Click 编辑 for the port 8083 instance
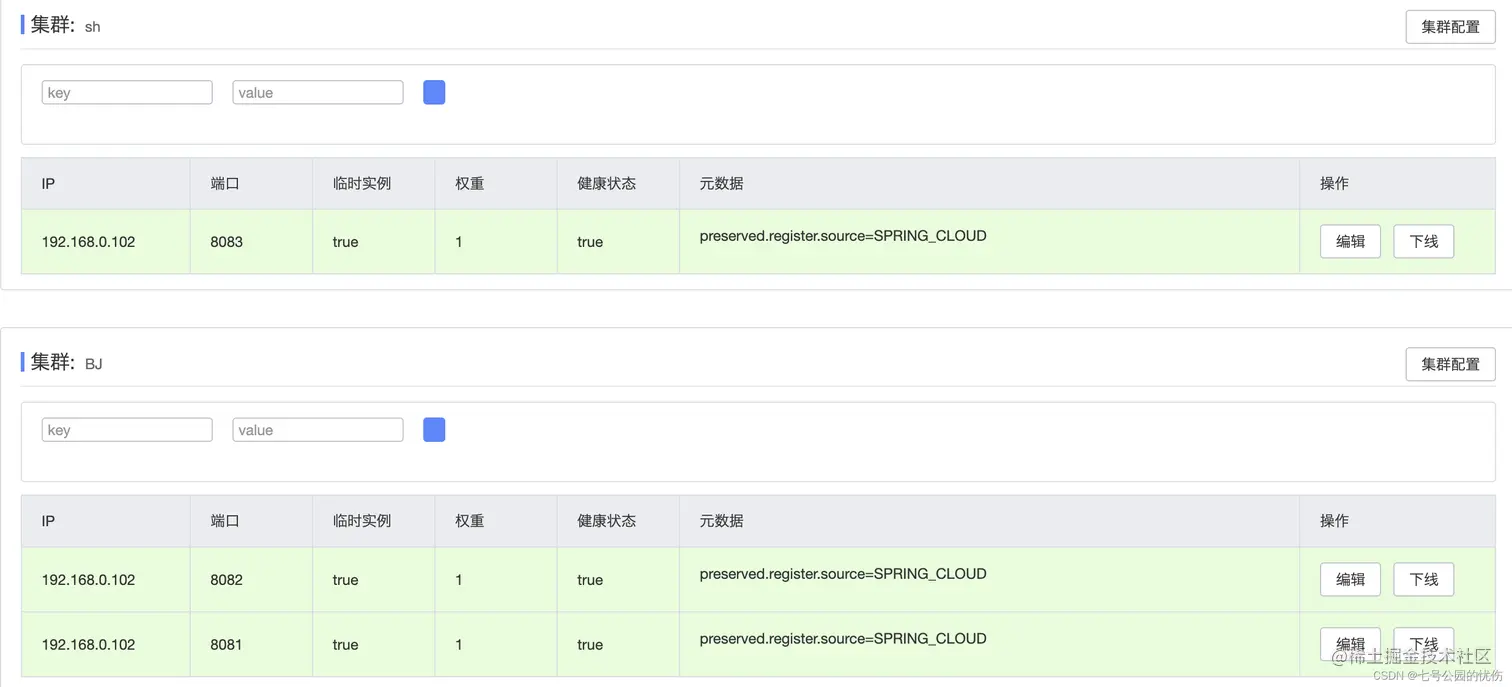The image size is (1512, 687). (x=1350, y=241)
